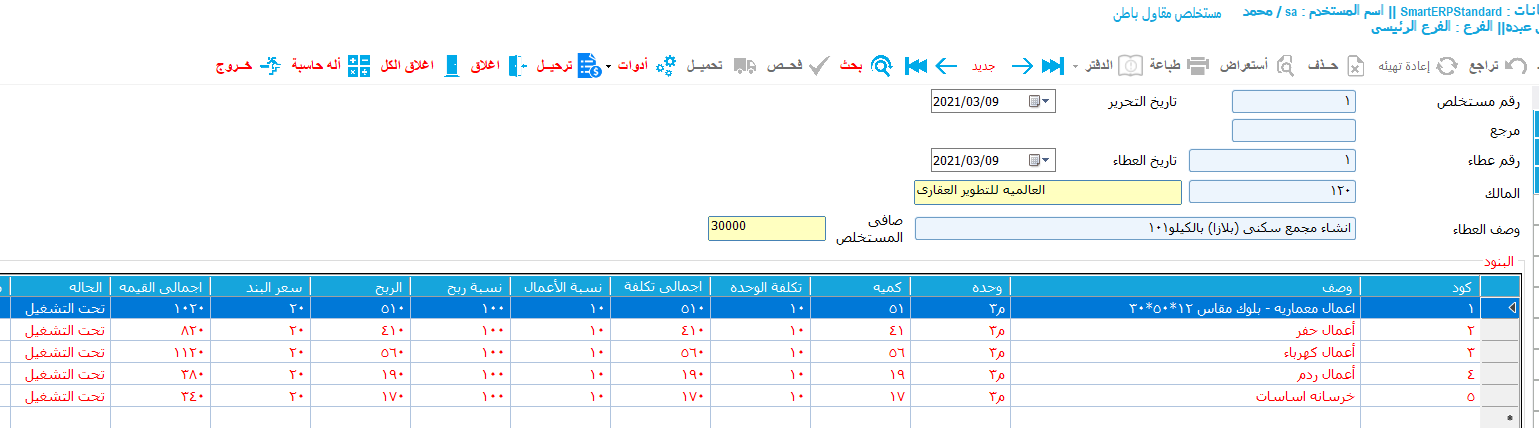
Task: Click the exit (خروج) icon
Action: click(270, 66)
